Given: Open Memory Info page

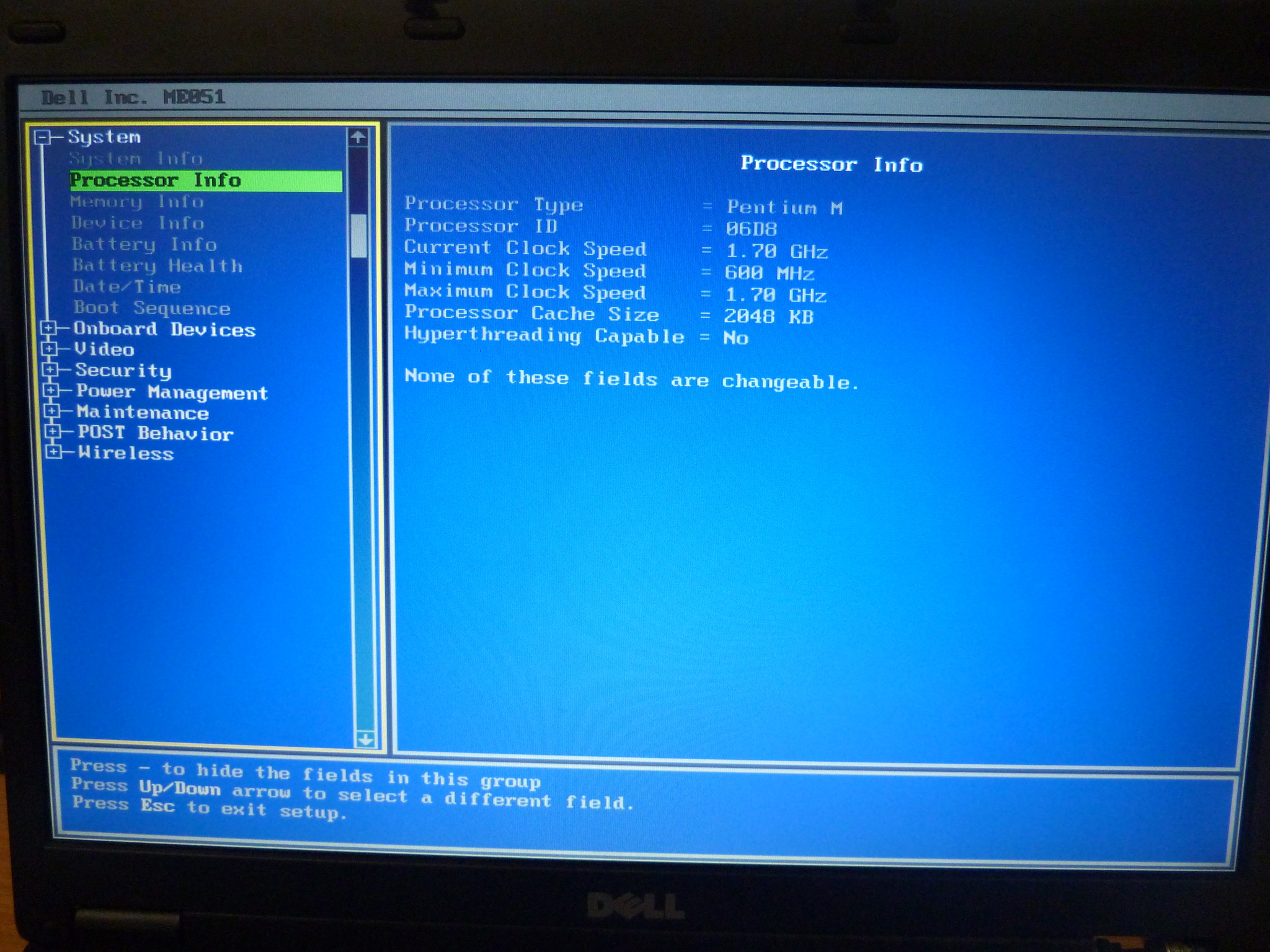Looking at the screenshot, I should [x=137, y=202].
